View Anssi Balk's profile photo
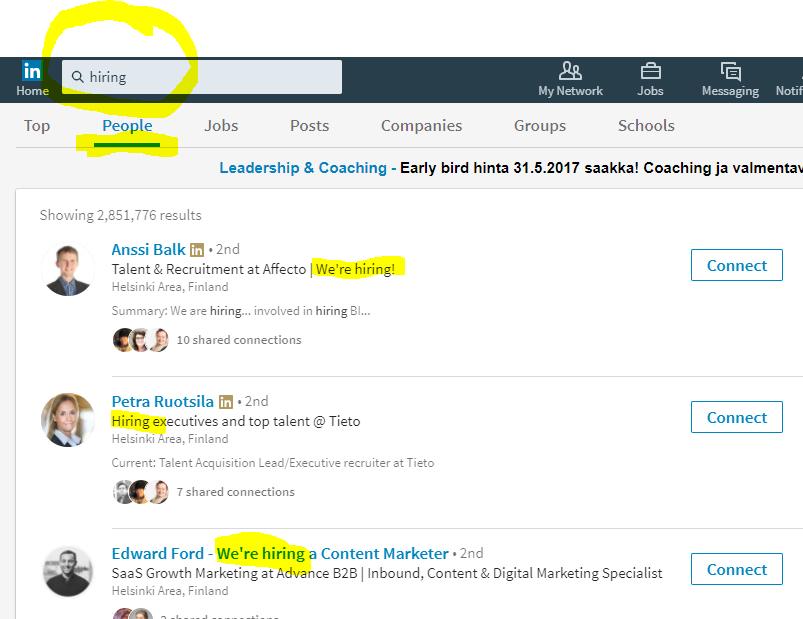Viewport: 803px width, 619px height. pos(68,269)
